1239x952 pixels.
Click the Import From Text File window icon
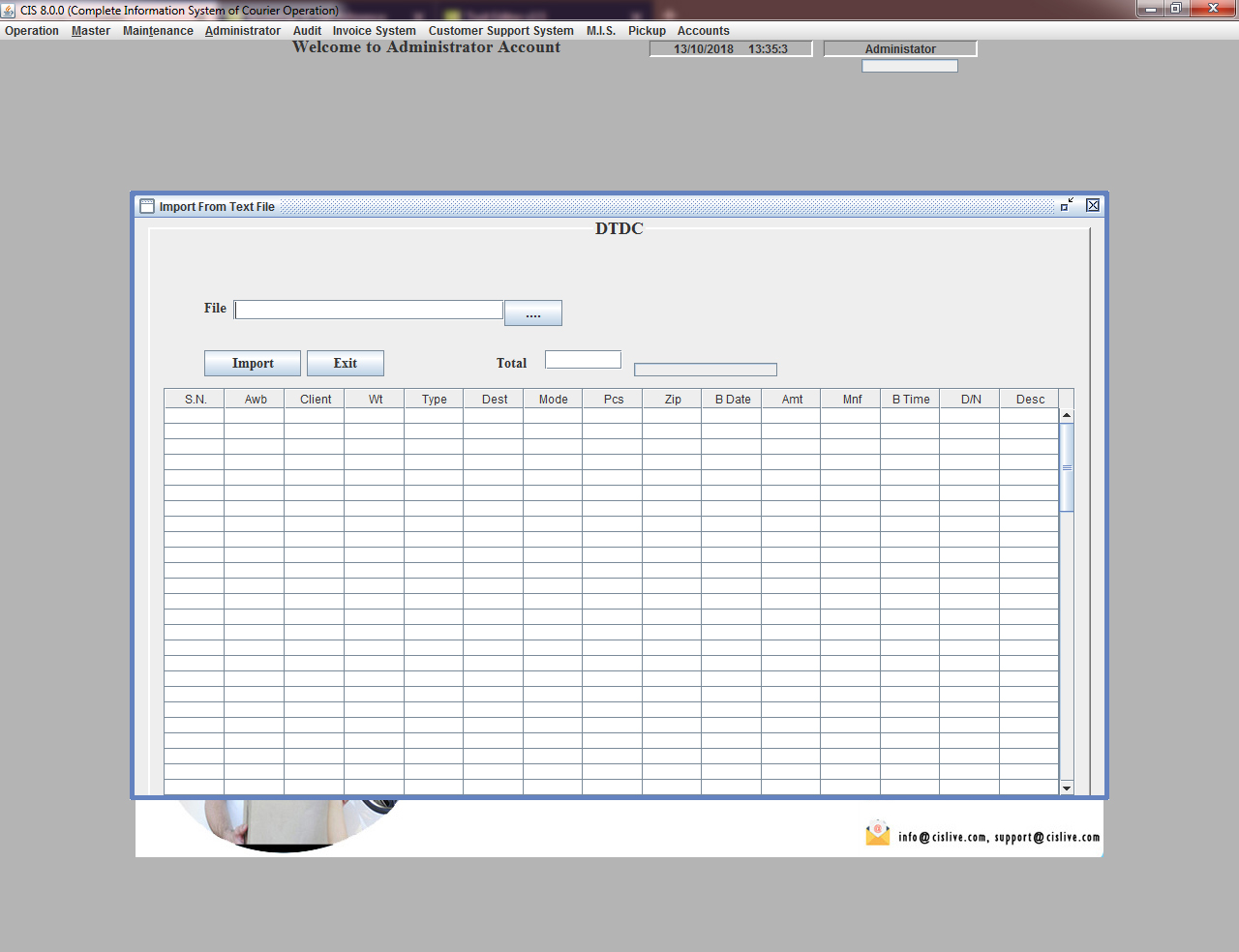pos(147,206)
